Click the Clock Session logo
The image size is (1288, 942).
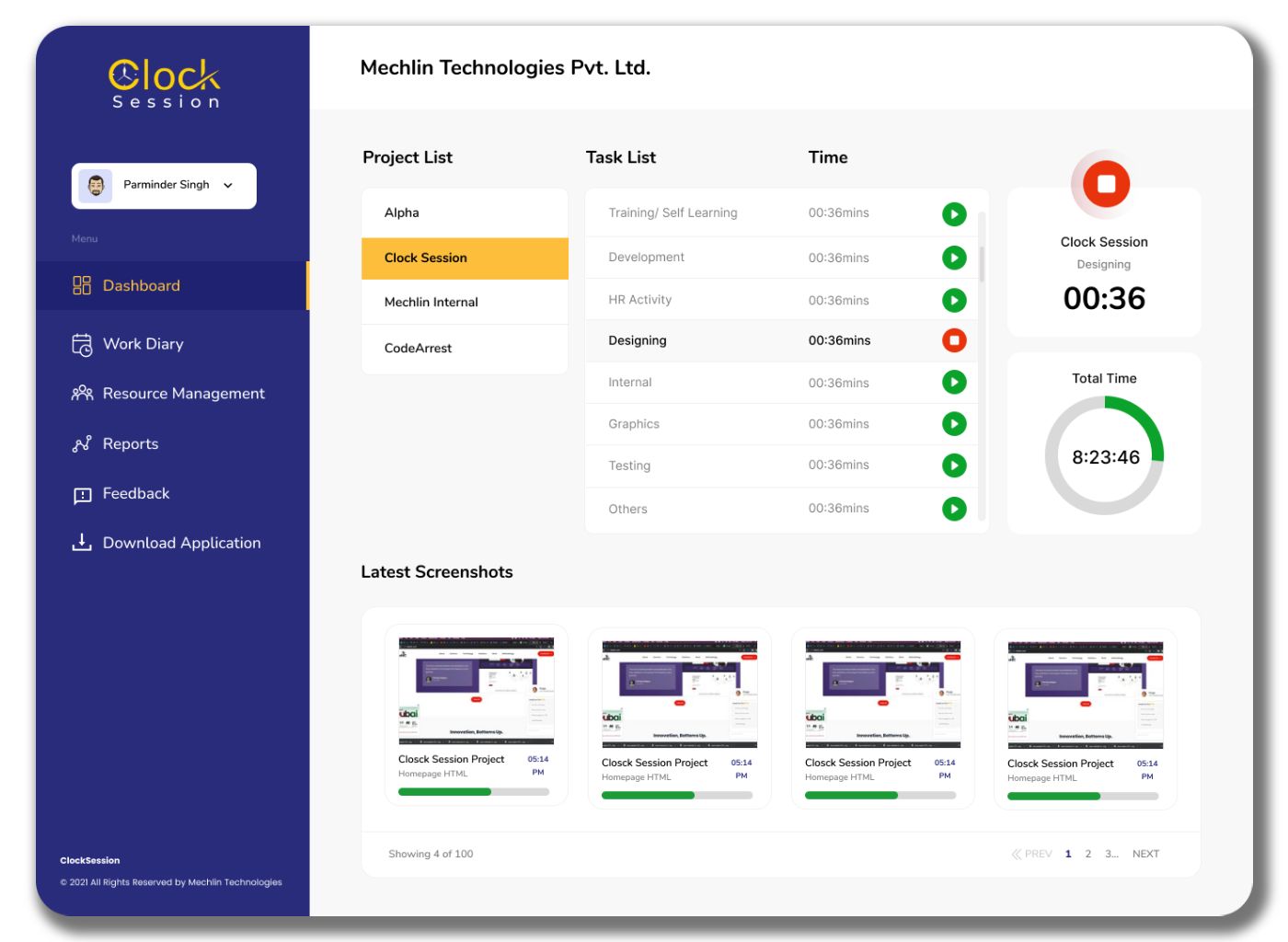[164, 83]
